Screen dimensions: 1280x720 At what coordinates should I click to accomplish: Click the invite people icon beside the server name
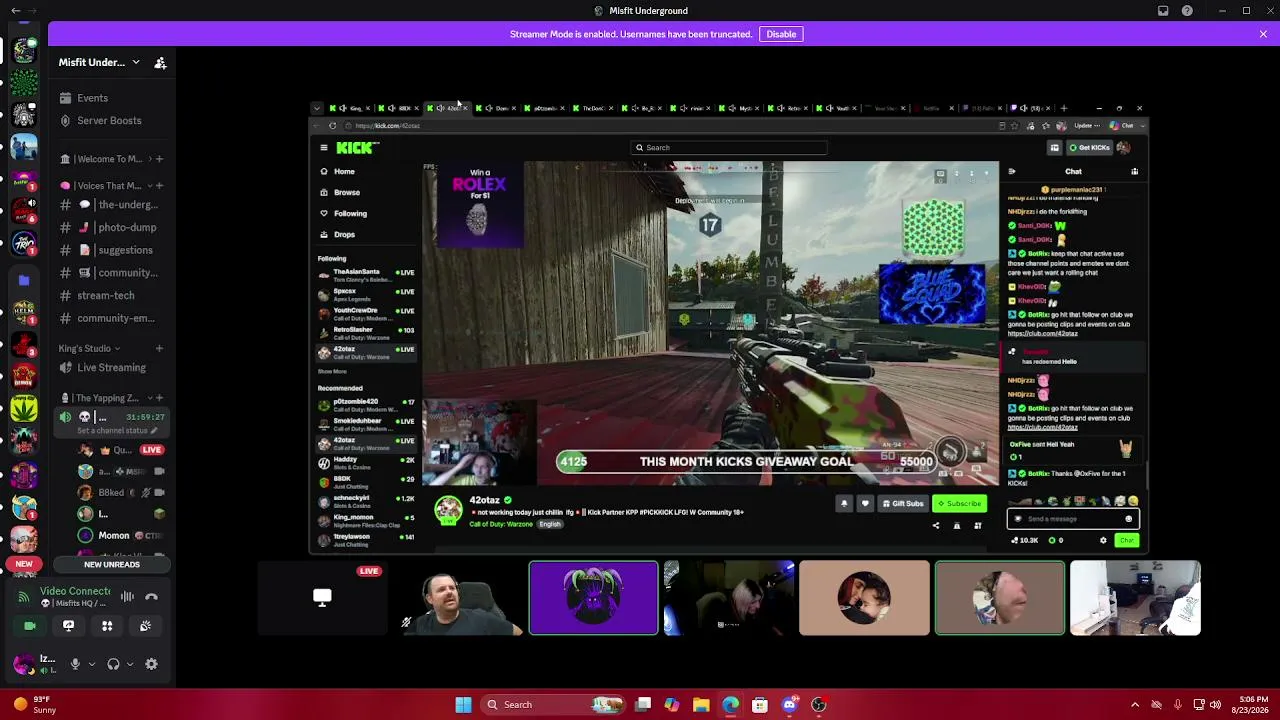tap(160, 63)
